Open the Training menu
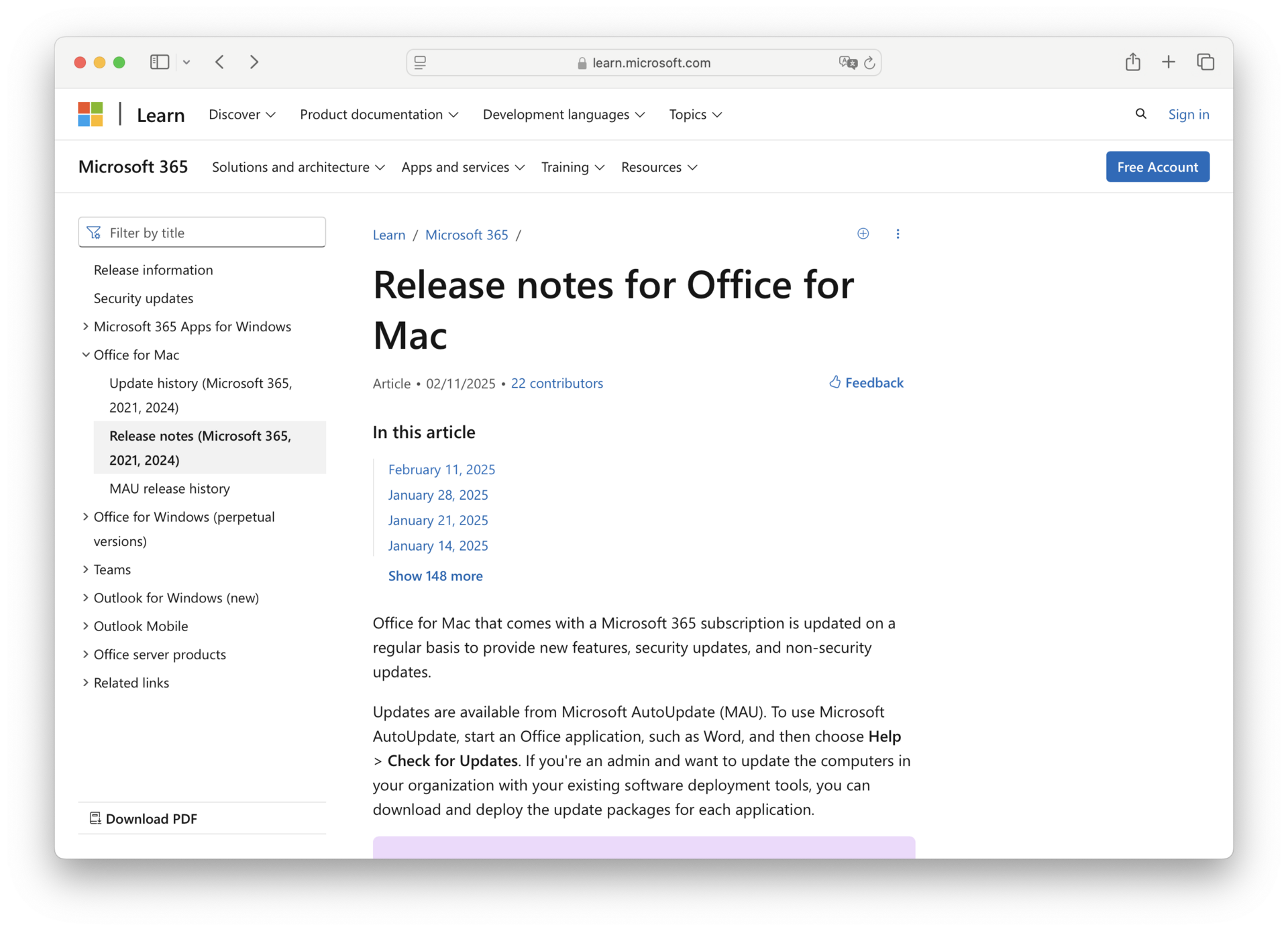This screenshot has height=931, width=1288. click(x=573, y=167)
